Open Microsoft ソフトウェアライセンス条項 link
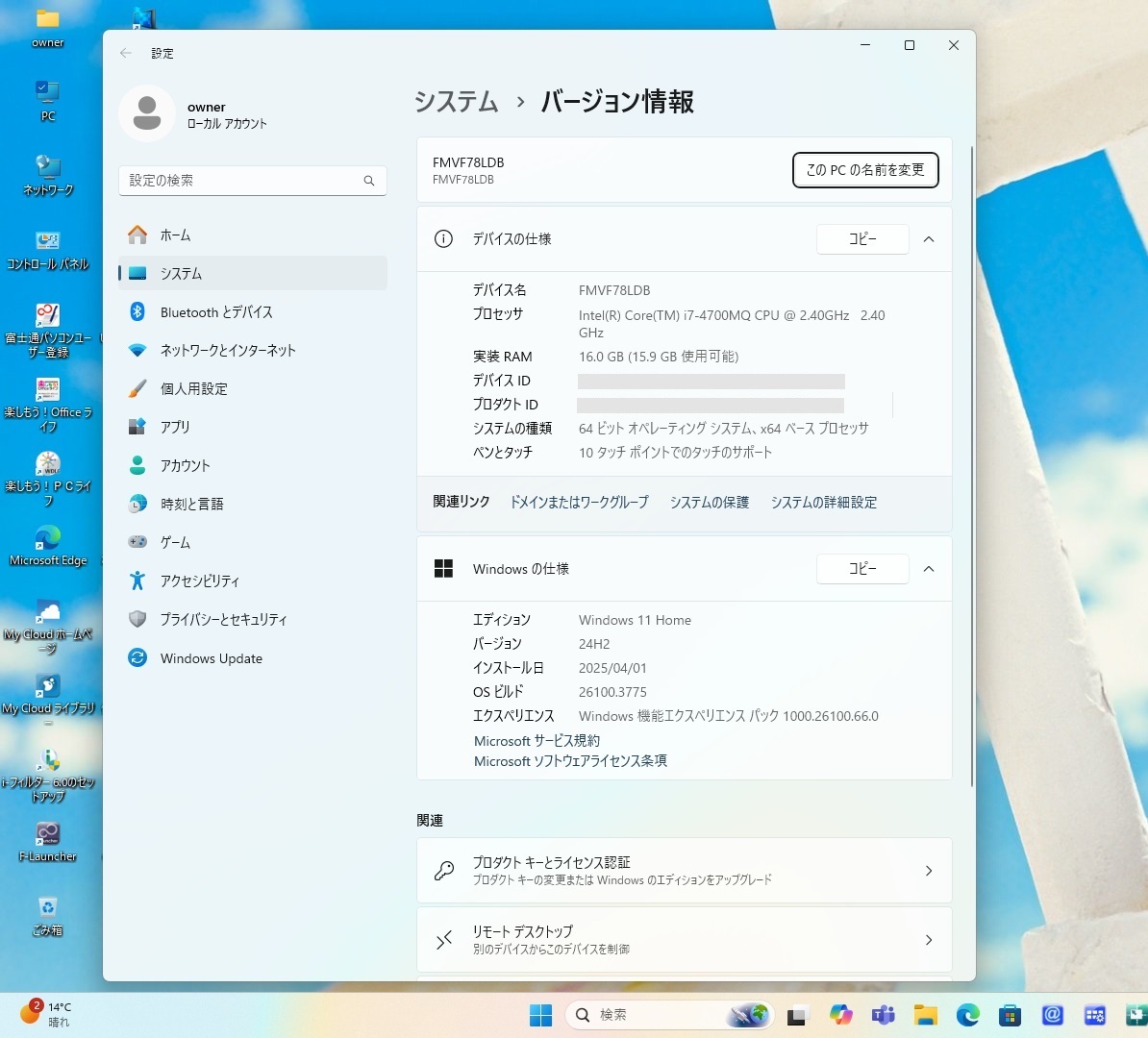 [570, 761]
